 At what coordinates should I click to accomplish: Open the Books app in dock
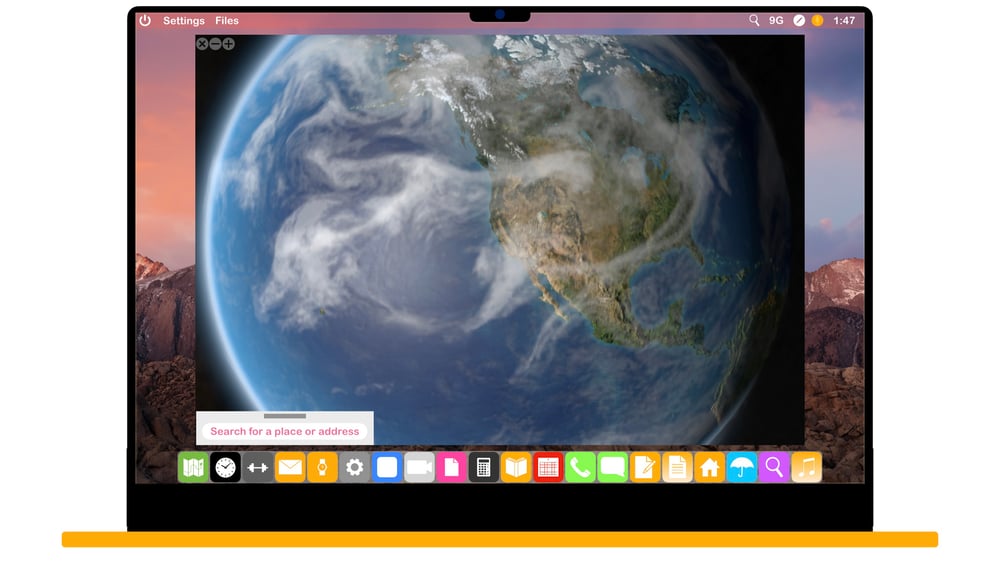click(x=516, y=468)
